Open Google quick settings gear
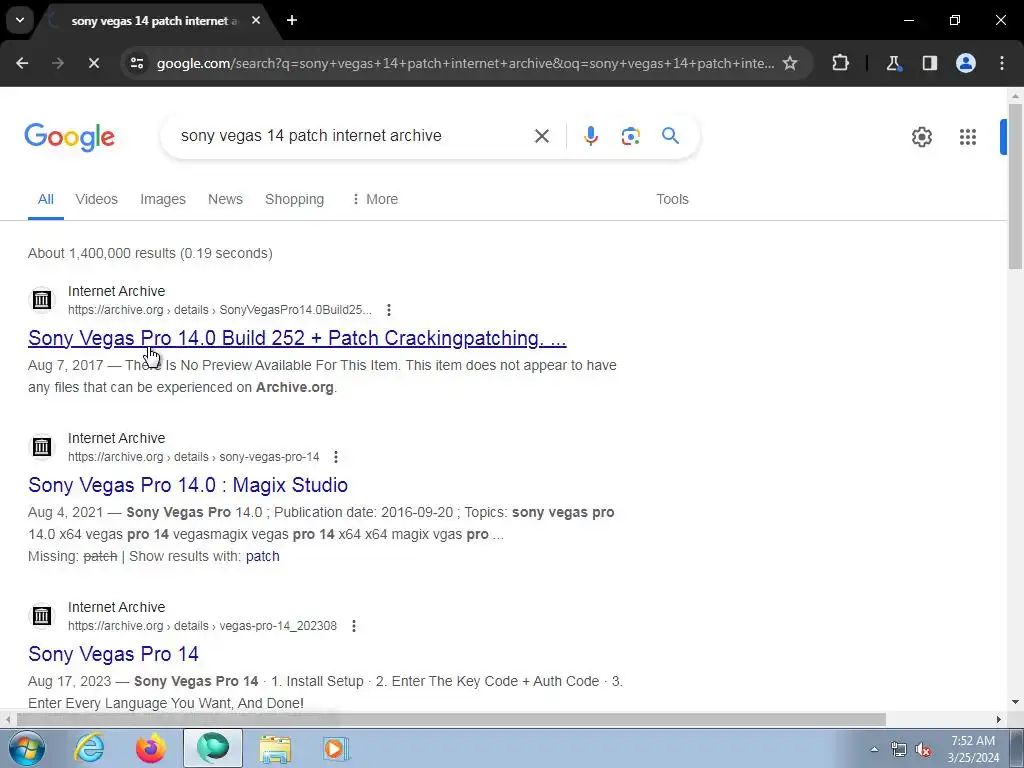The width and height of the screenshot is (1024, 768). pos(921,136)
